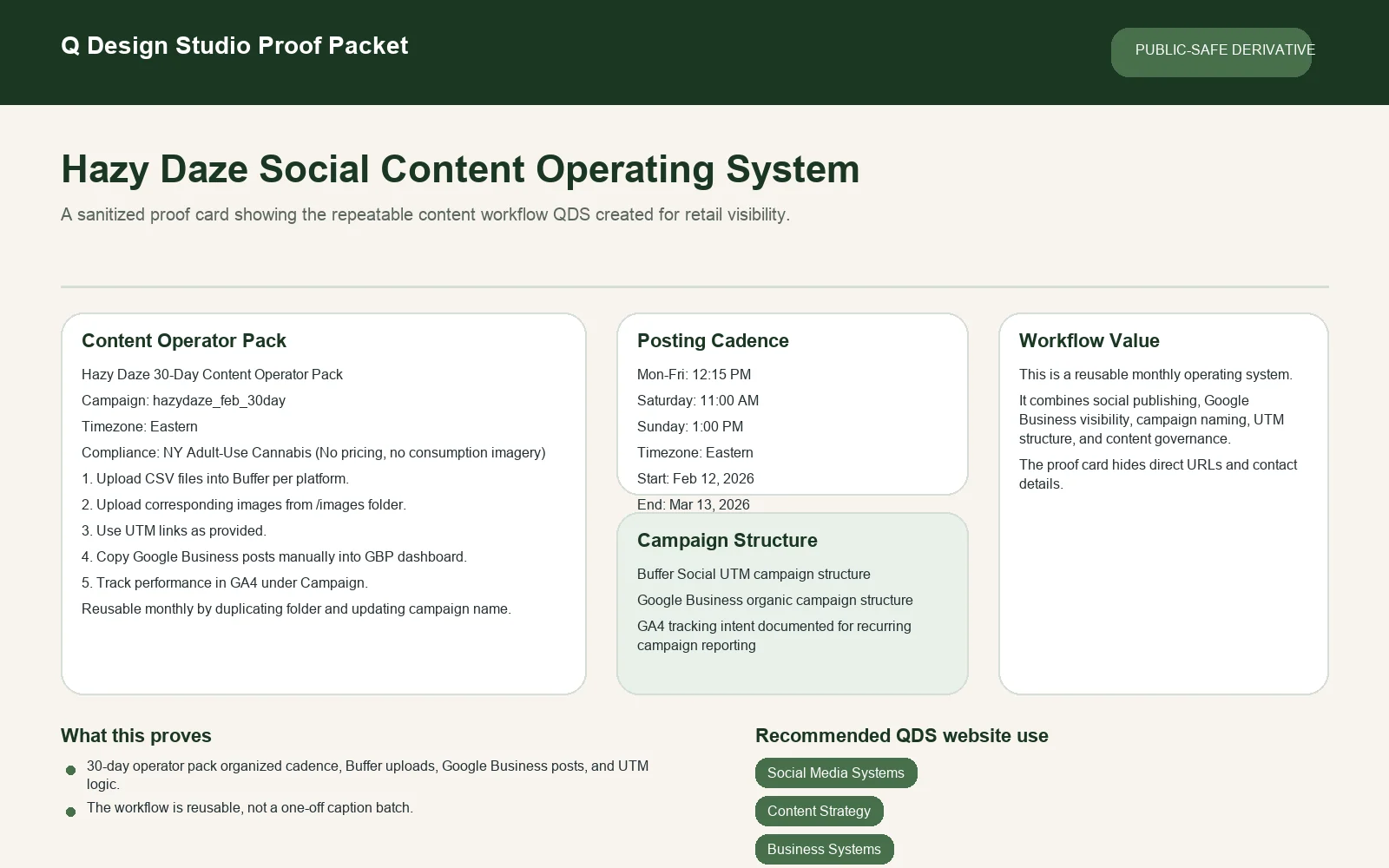Click the paragraph starting It combines social publishing

(1151, 419)
